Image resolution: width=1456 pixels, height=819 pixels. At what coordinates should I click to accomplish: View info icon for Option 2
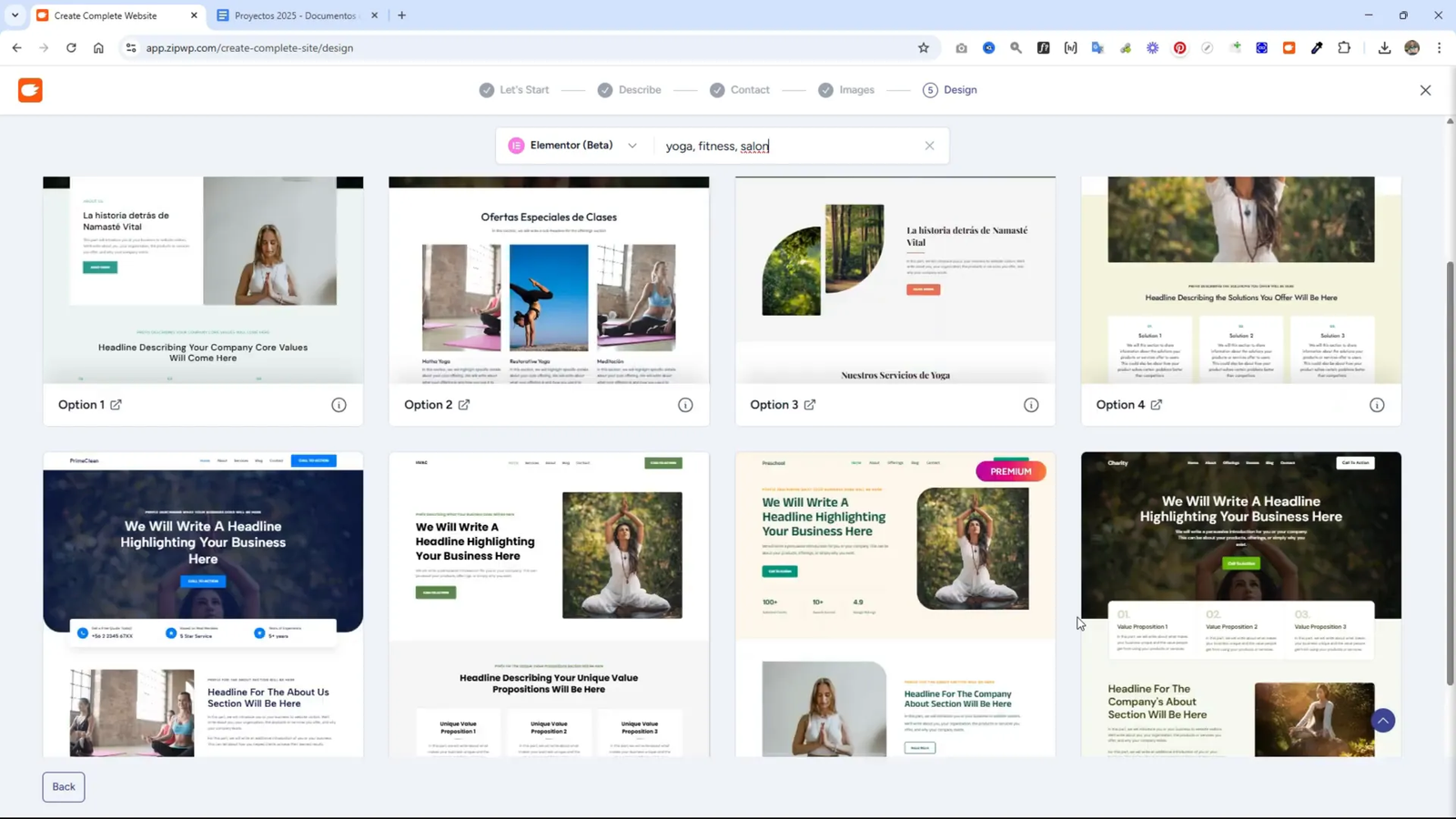click(684, 404)
